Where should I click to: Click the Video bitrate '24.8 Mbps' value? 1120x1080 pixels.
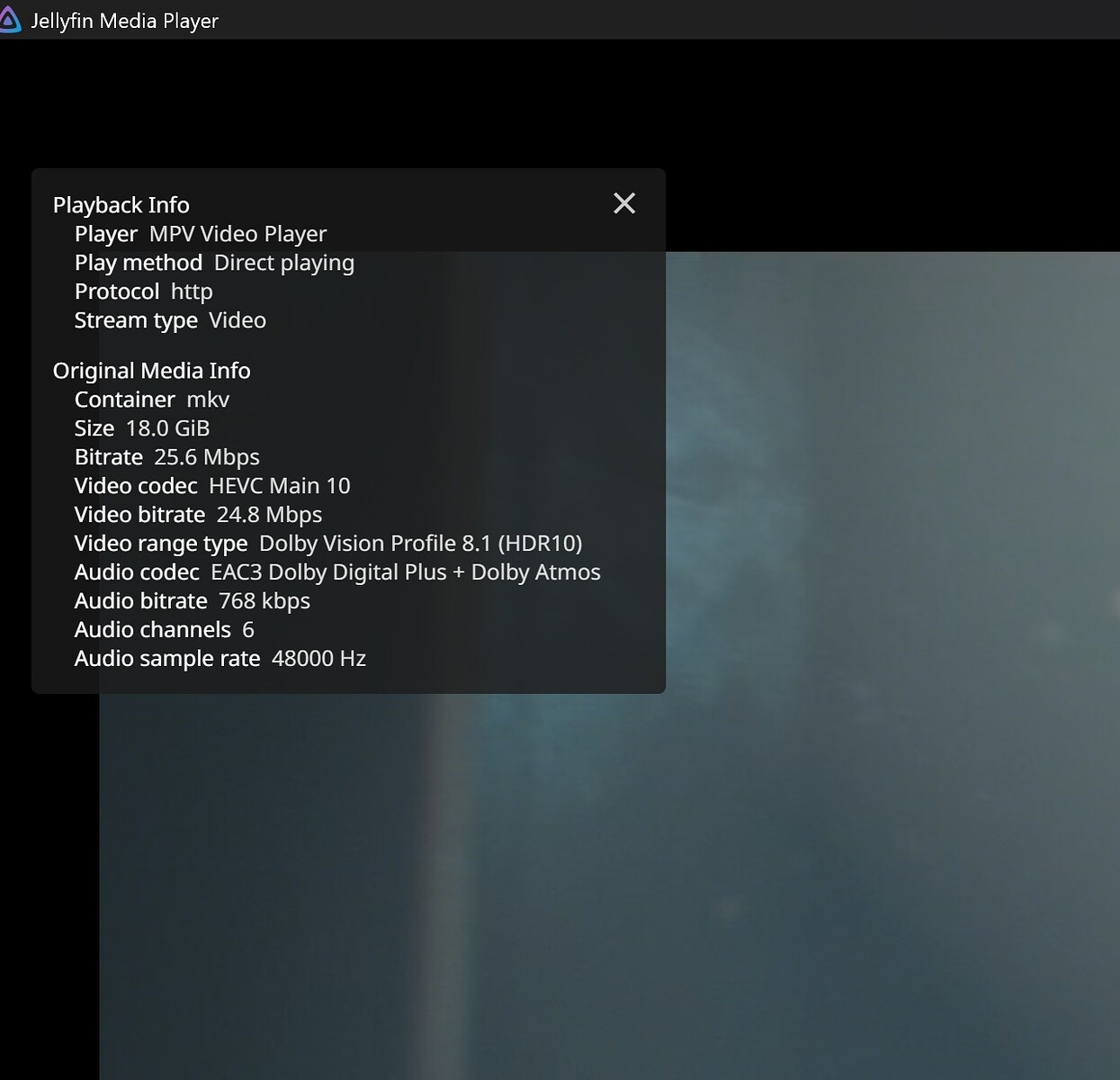[269, 515]
